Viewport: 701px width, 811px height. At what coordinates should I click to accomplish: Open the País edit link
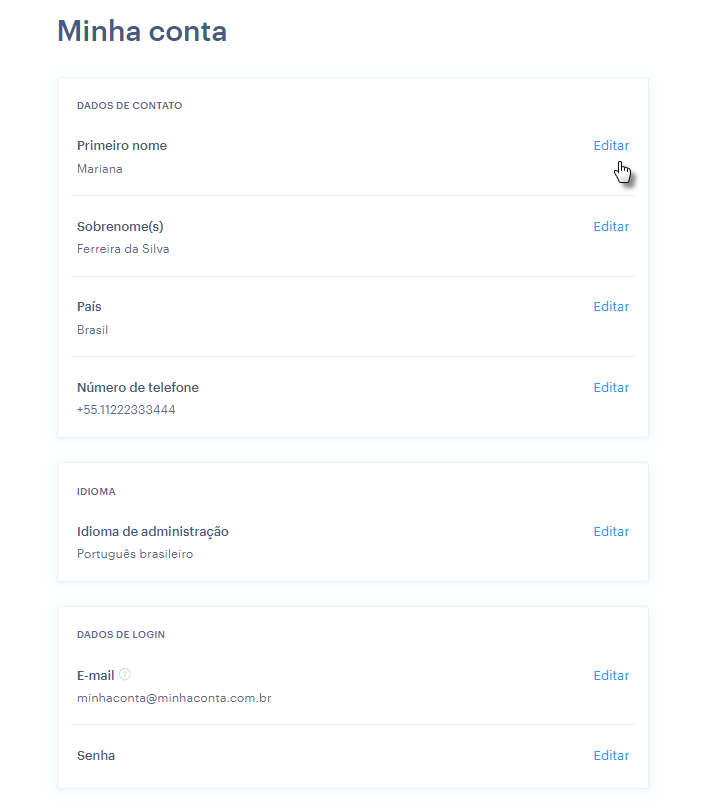click(x=611, y=307)
